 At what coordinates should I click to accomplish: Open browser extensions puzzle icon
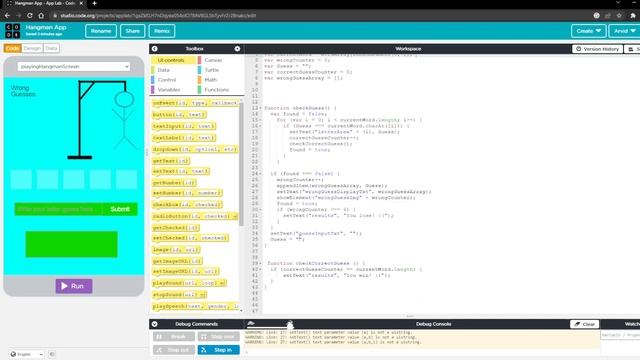pos(633,16)
